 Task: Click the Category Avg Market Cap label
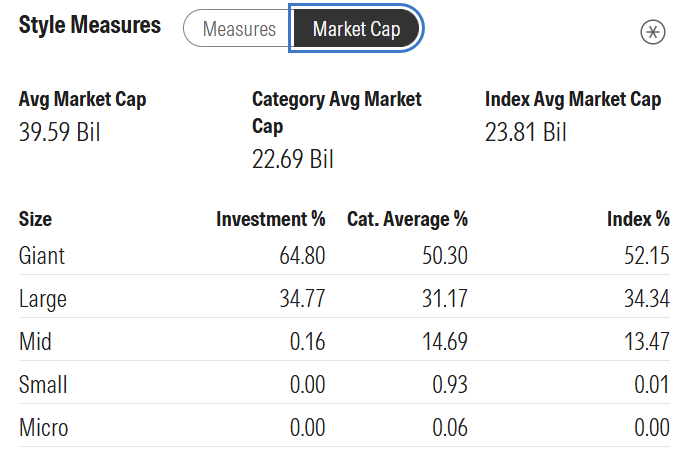(336, 113)
